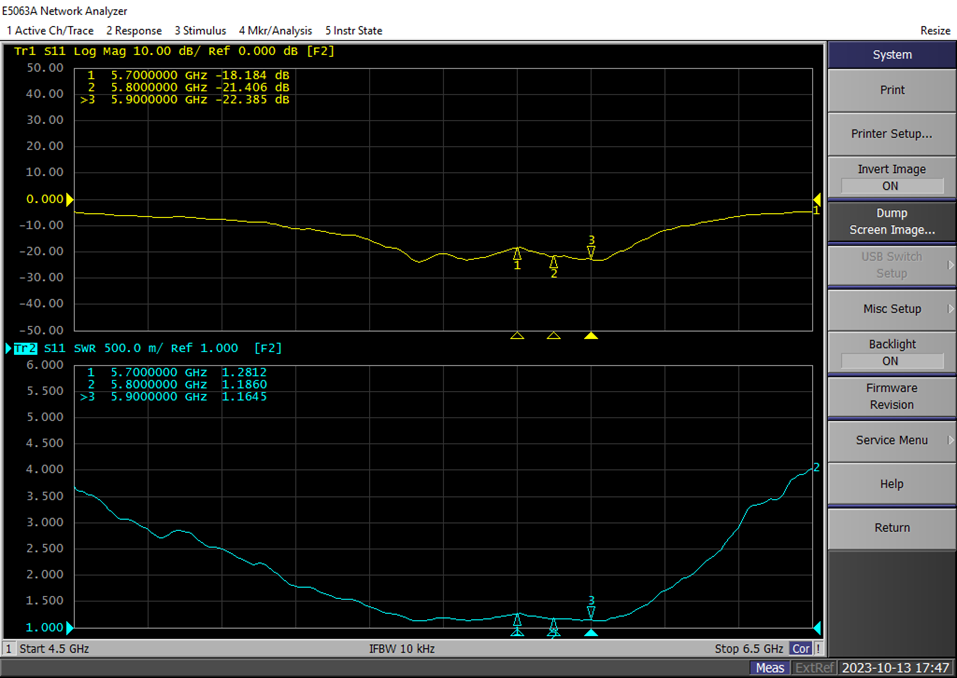The height and width of the screenshot is (678, 957).
Task: Turn the Backlight off
Action: 890,352
